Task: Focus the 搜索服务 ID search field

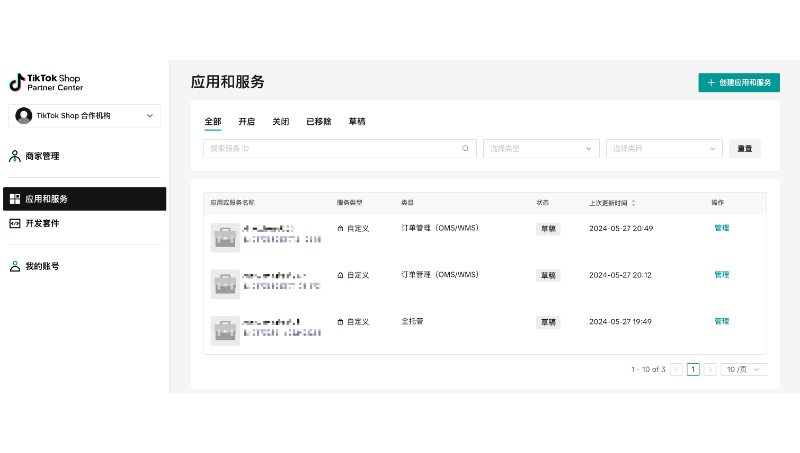Action: click(x=332, y=148)
